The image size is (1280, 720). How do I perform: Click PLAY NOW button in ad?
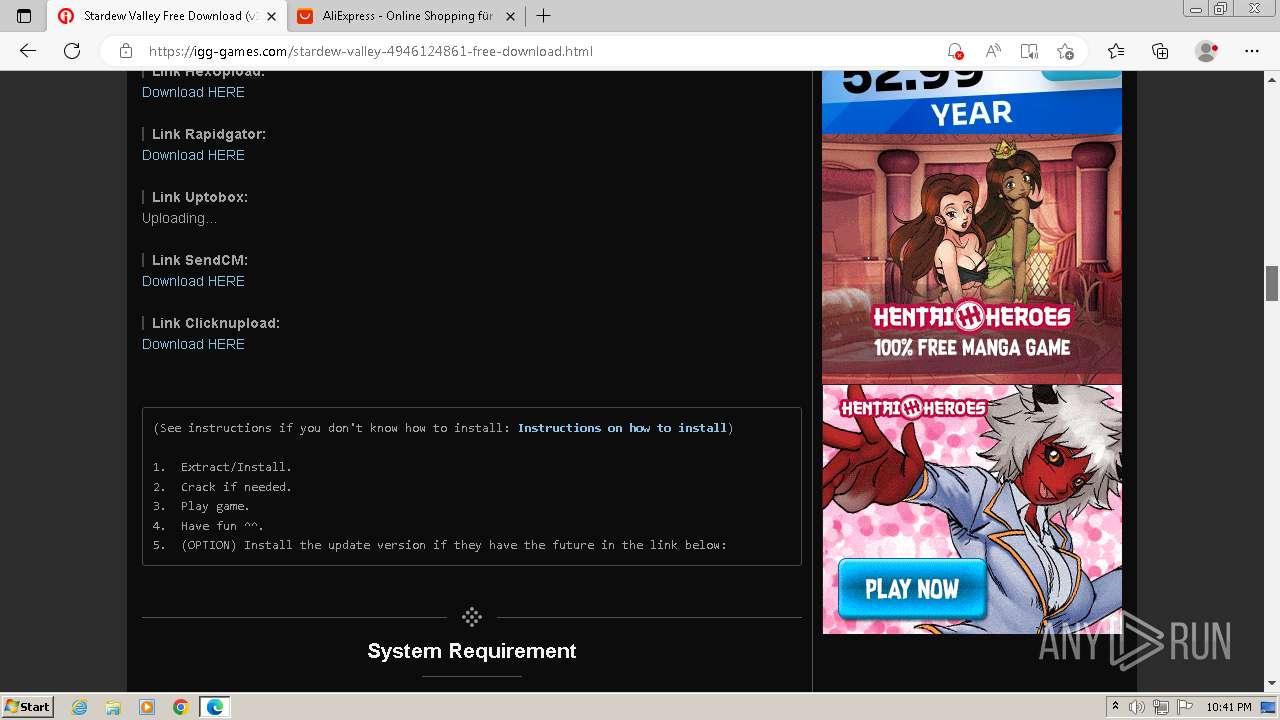(912, 589)
